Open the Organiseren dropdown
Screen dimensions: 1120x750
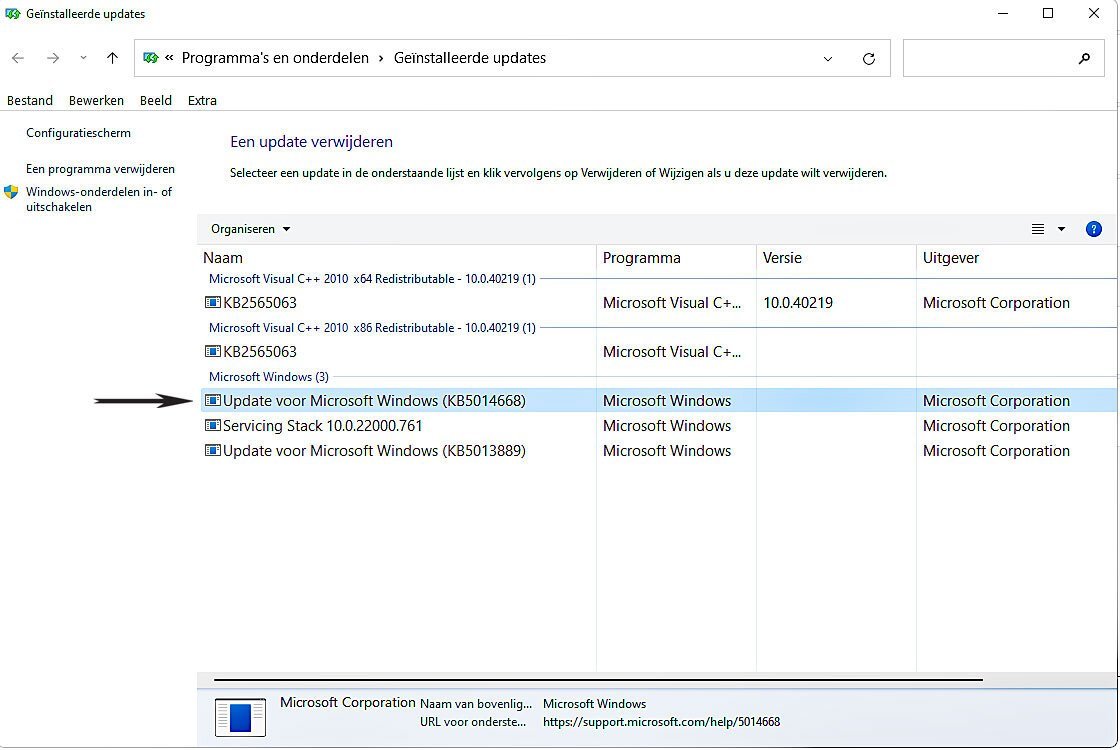(251, 229)
